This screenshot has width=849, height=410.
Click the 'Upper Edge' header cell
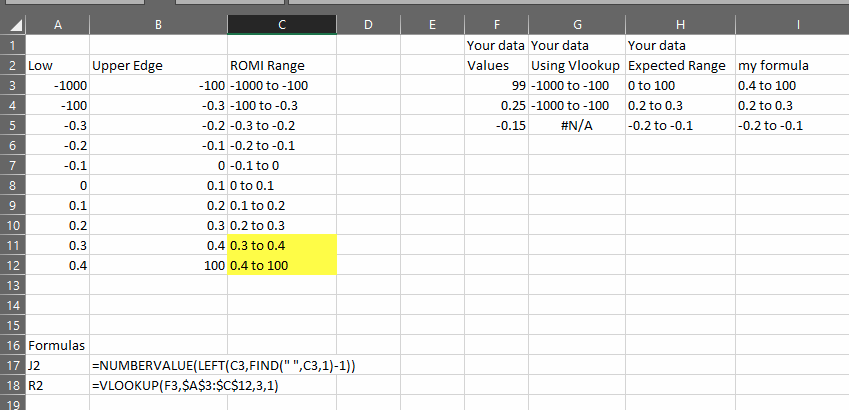tap(159, 66)
